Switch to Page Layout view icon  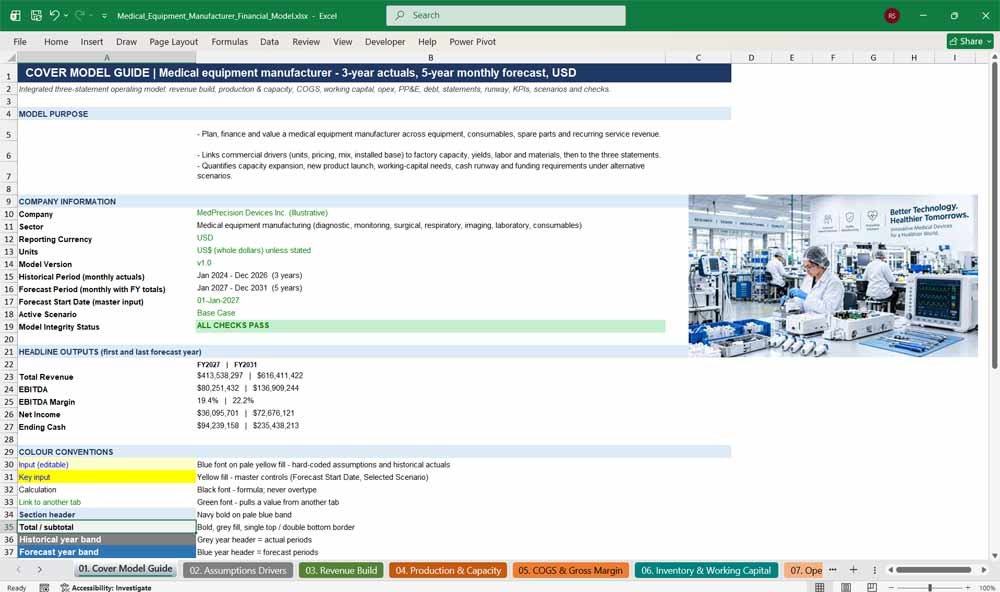point(846,587)
